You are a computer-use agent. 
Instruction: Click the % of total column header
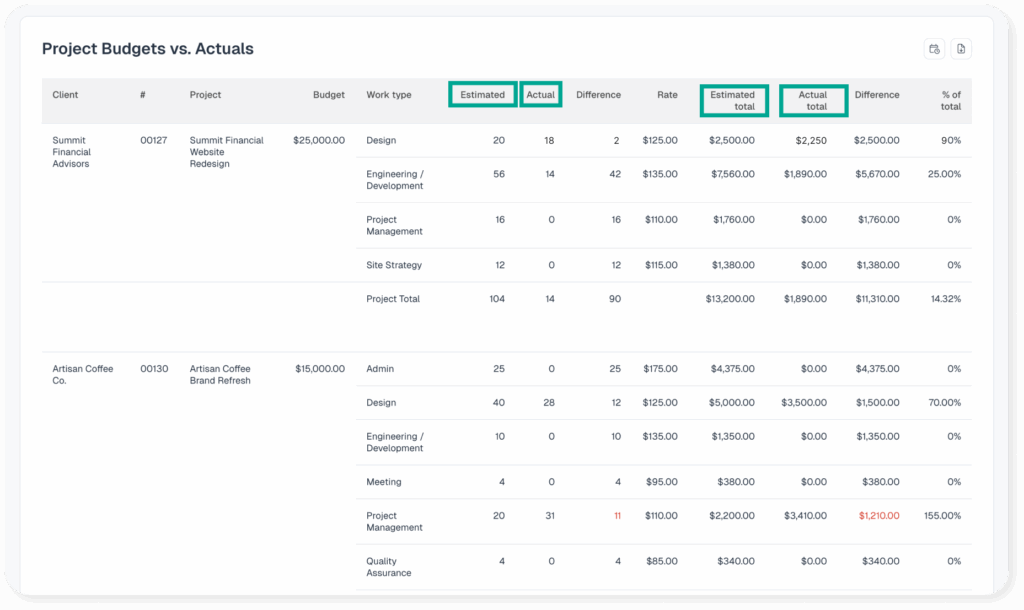point(950,100)
